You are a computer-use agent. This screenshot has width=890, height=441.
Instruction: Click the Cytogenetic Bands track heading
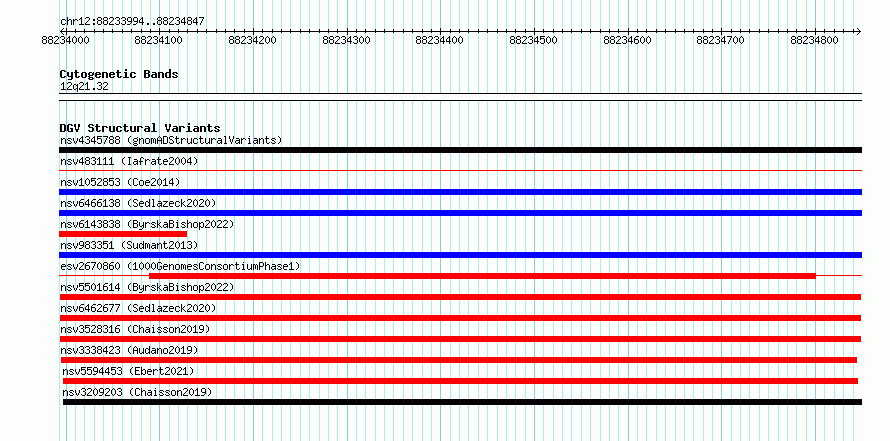[x=119, y=74]
